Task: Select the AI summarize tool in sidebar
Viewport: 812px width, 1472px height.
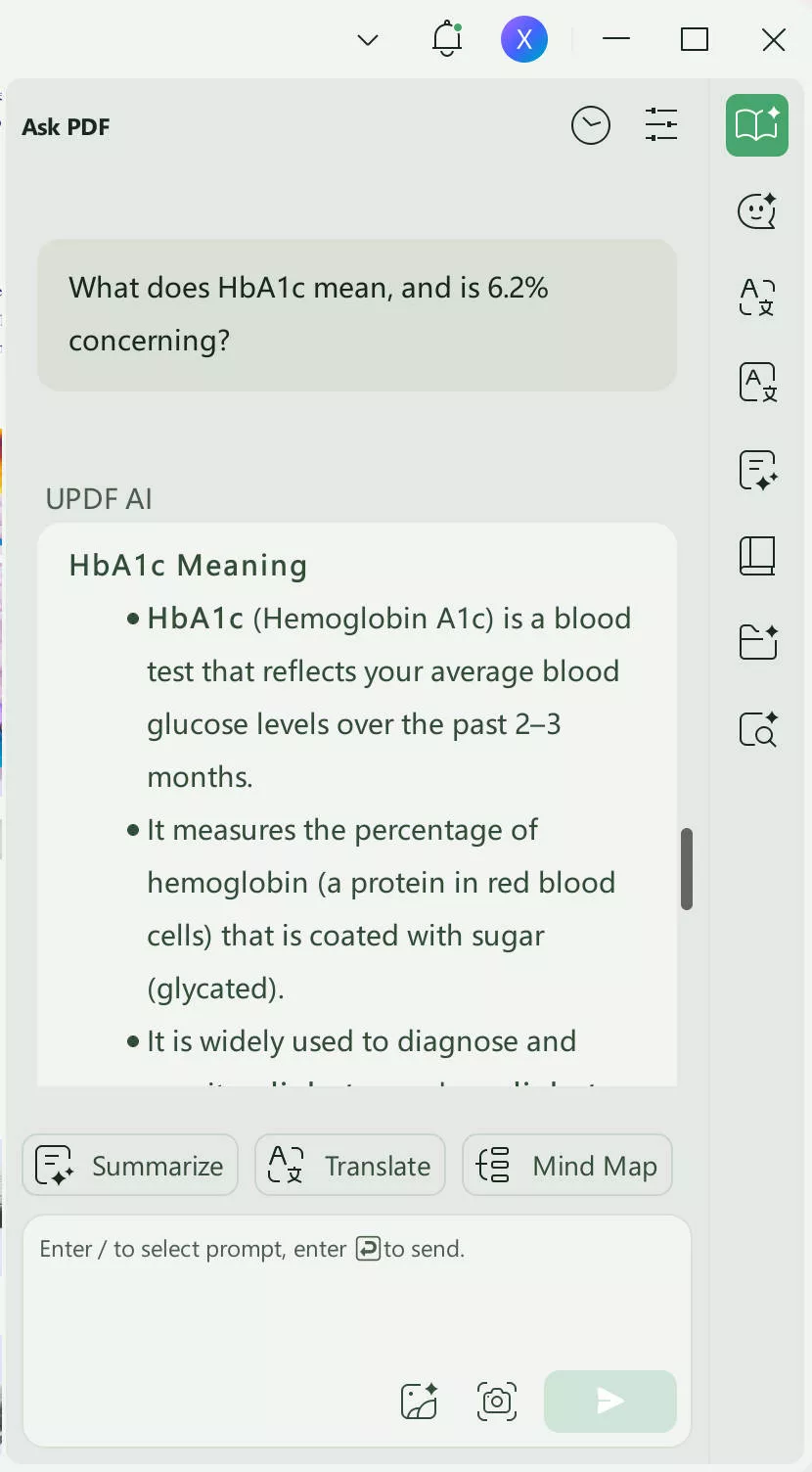Action: pyautogui.click(x=756, y=470)
